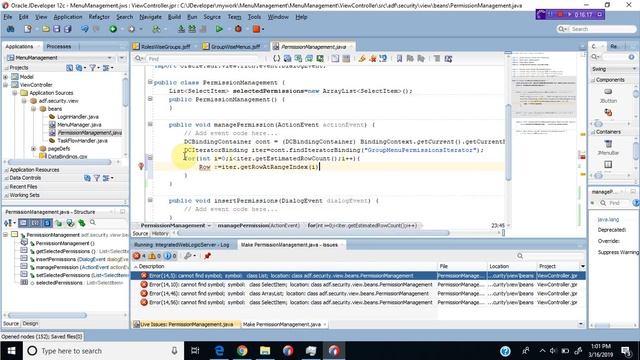The height and width of the screenshot is (360, 640).
Task: Click the code braces icon in editor toolbar
Action: pyautogui.click(x=276, y=59)
